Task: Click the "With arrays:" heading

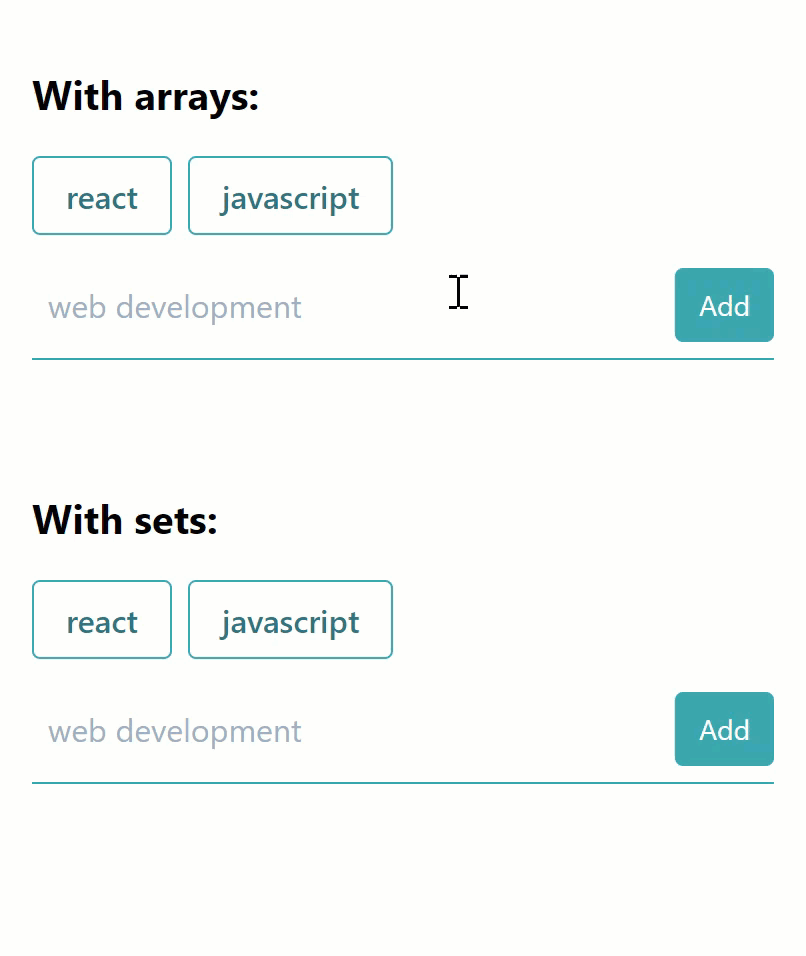Action: pyautogui.click(x=146, y=96)
